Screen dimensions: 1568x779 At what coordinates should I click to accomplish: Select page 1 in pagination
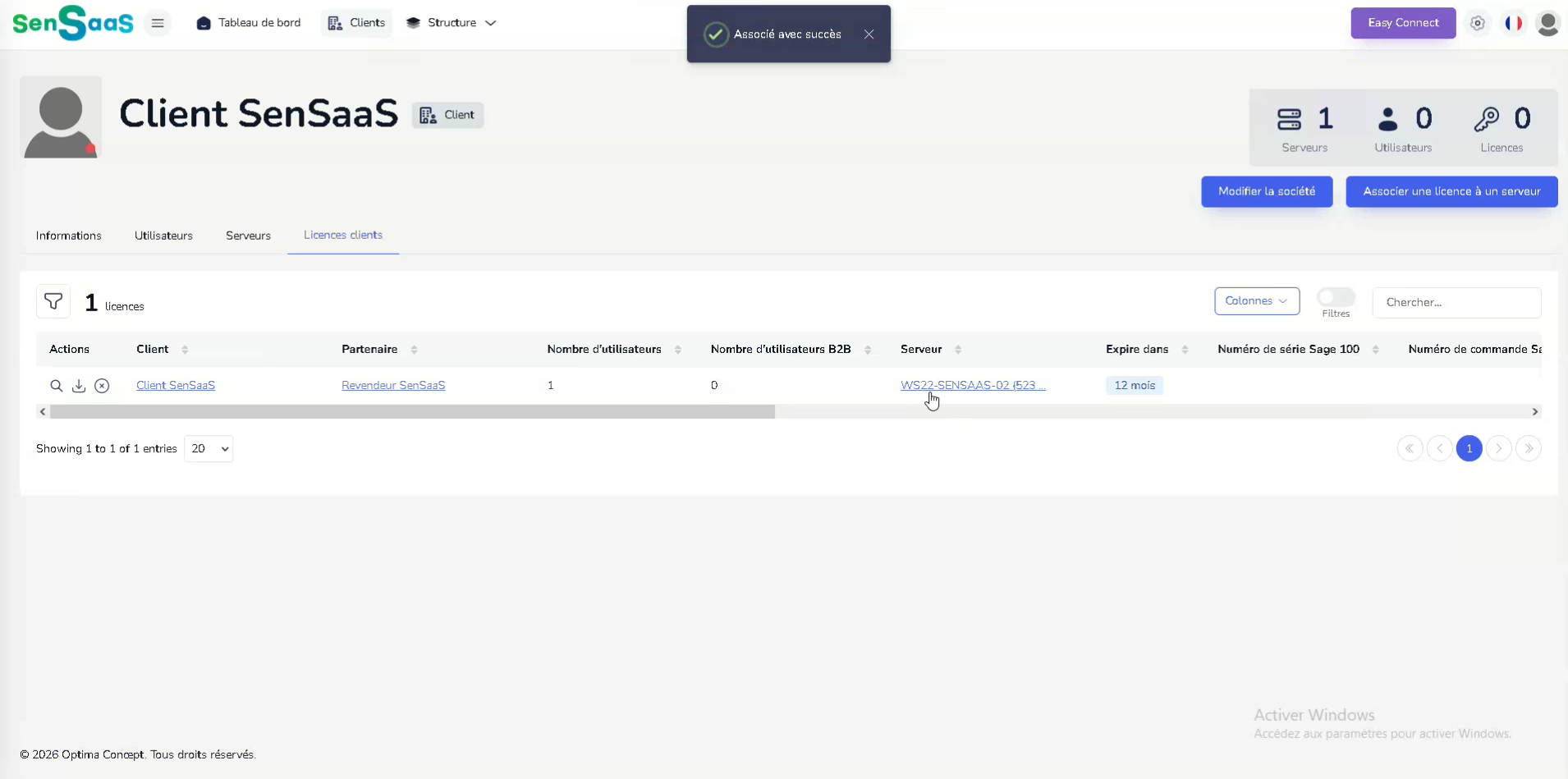pyautogui.click(x=1469, y=449)
